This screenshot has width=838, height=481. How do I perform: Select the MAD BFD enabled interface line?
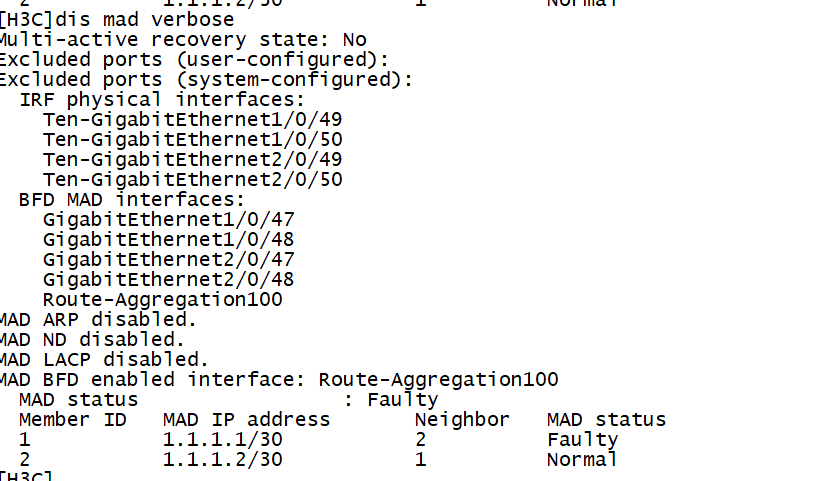(278, 380)
